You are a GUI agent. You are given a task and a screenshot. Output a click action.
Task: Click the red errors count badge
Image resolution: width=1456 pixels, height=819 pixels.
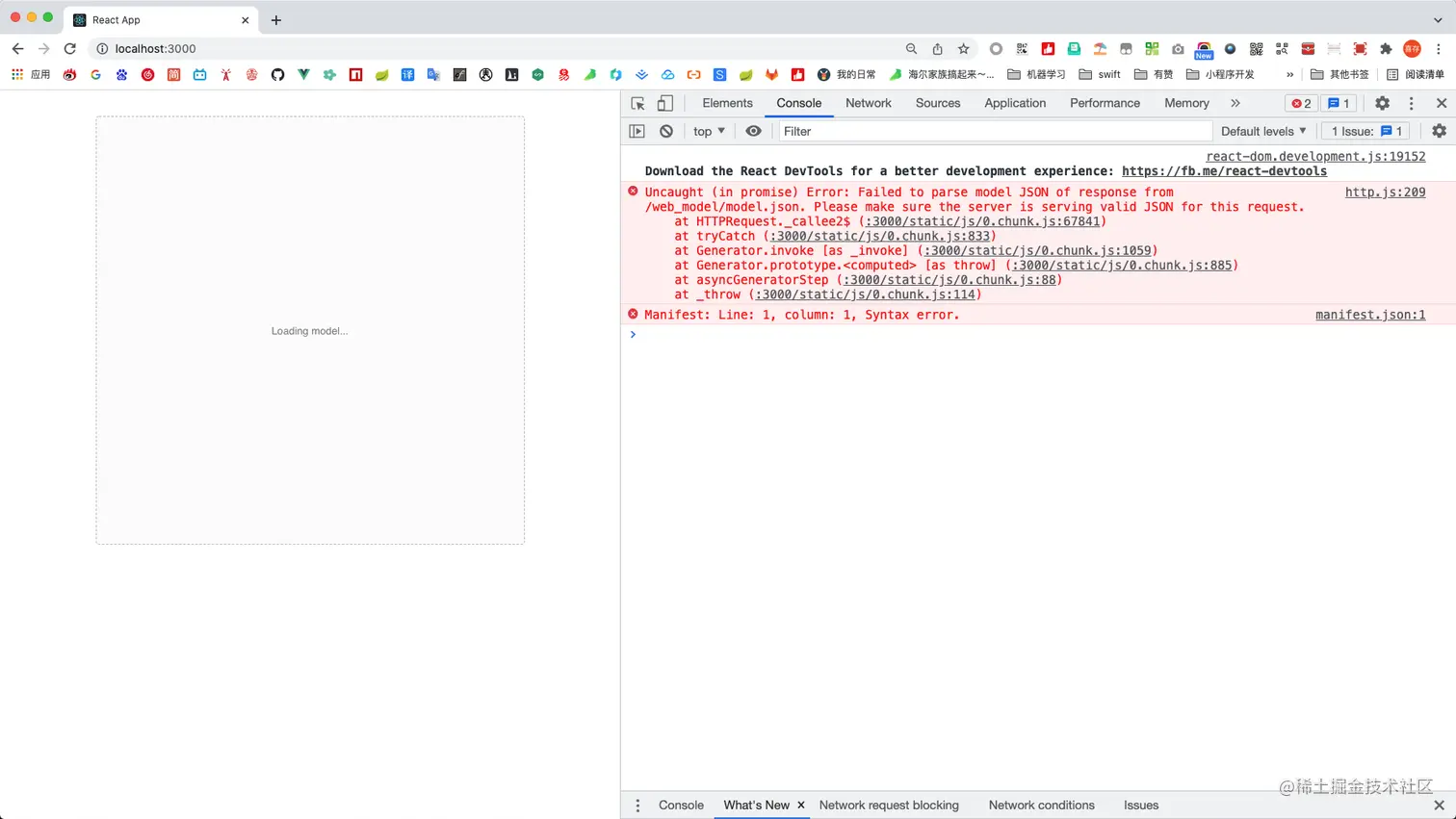click(1301, 103)
